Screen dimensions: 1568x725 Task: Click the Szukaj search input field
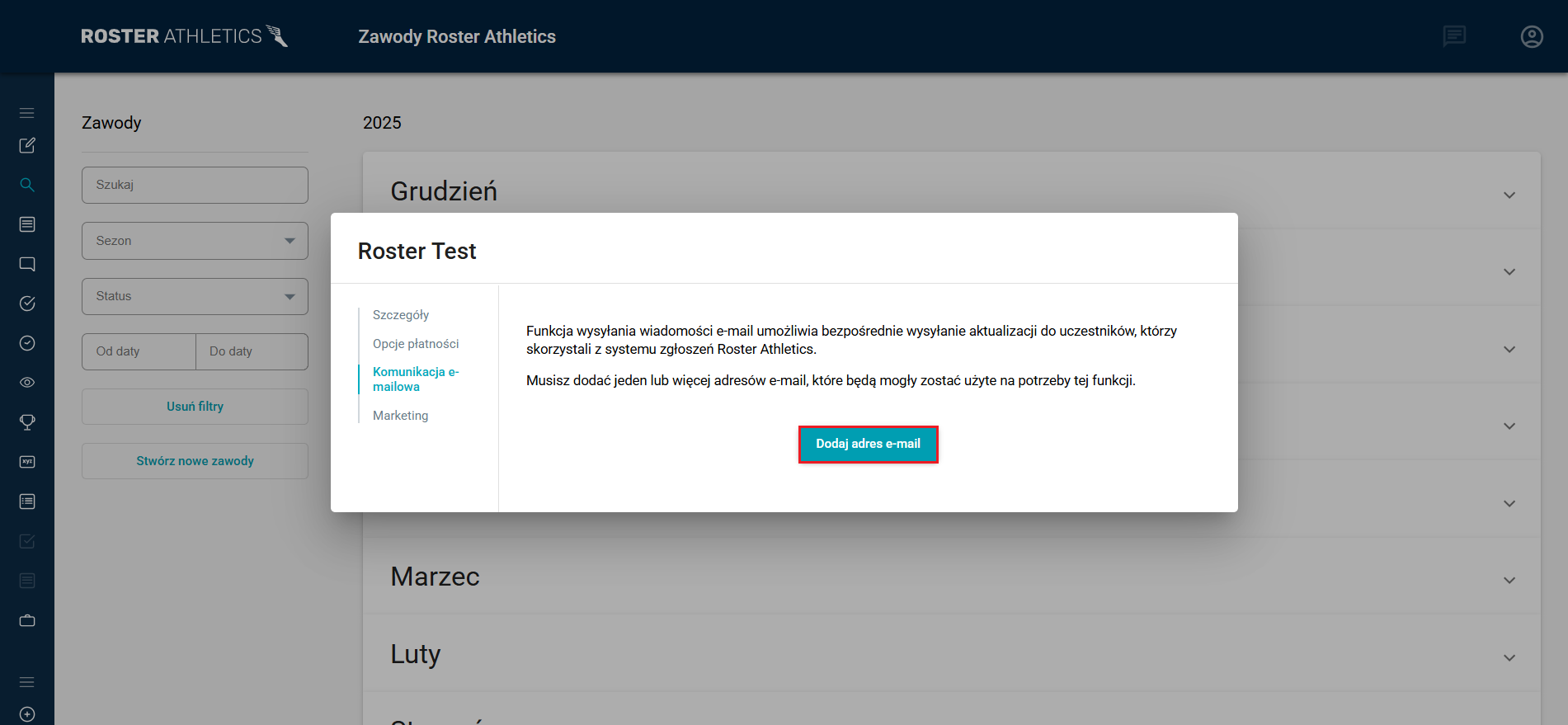(195, 185)
